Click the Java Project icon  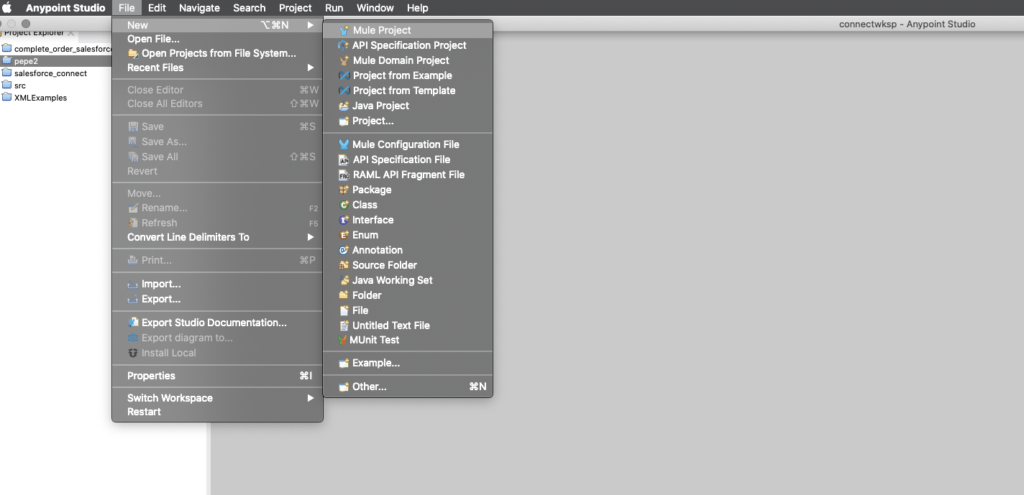pyautogui.click(x=344, y=106)
